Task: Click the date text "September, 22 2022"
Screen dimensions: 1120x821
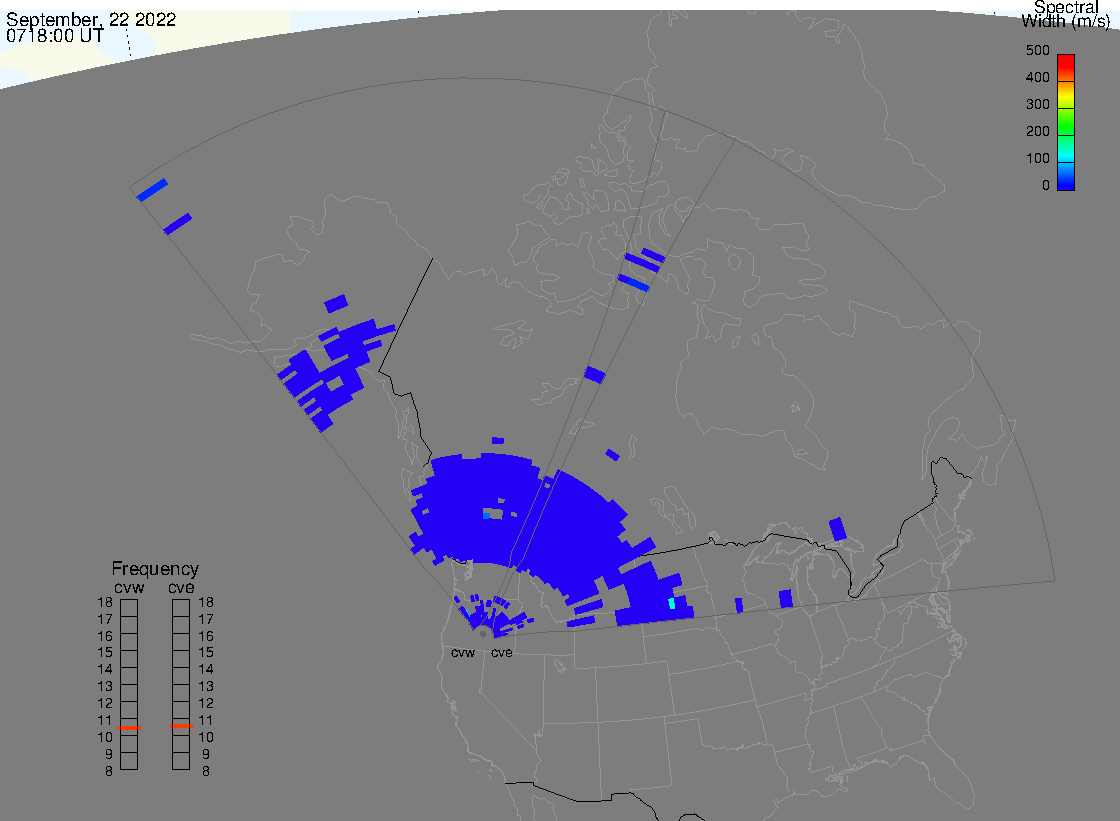Action: (x=91, y=19)
